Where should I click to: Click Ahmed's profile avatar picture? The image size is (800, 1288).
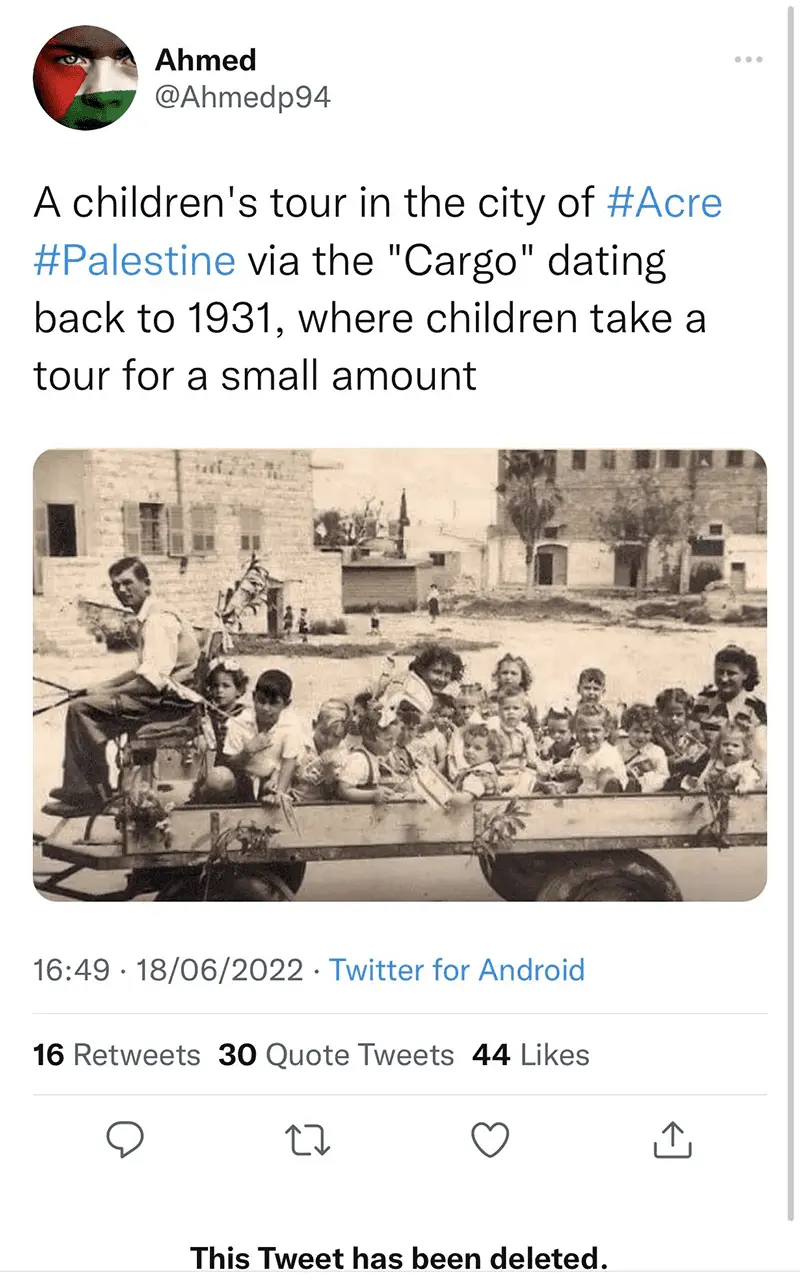point(84,78)
